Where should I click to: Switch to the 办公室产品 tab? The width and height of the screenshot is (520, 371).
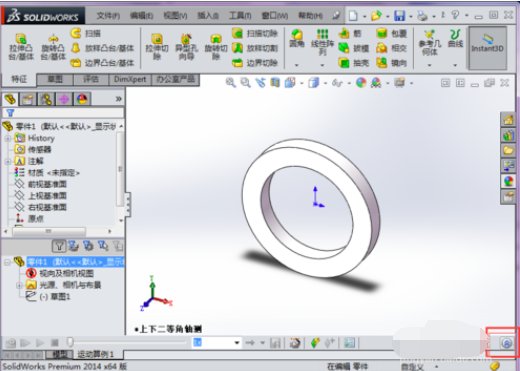175,79
